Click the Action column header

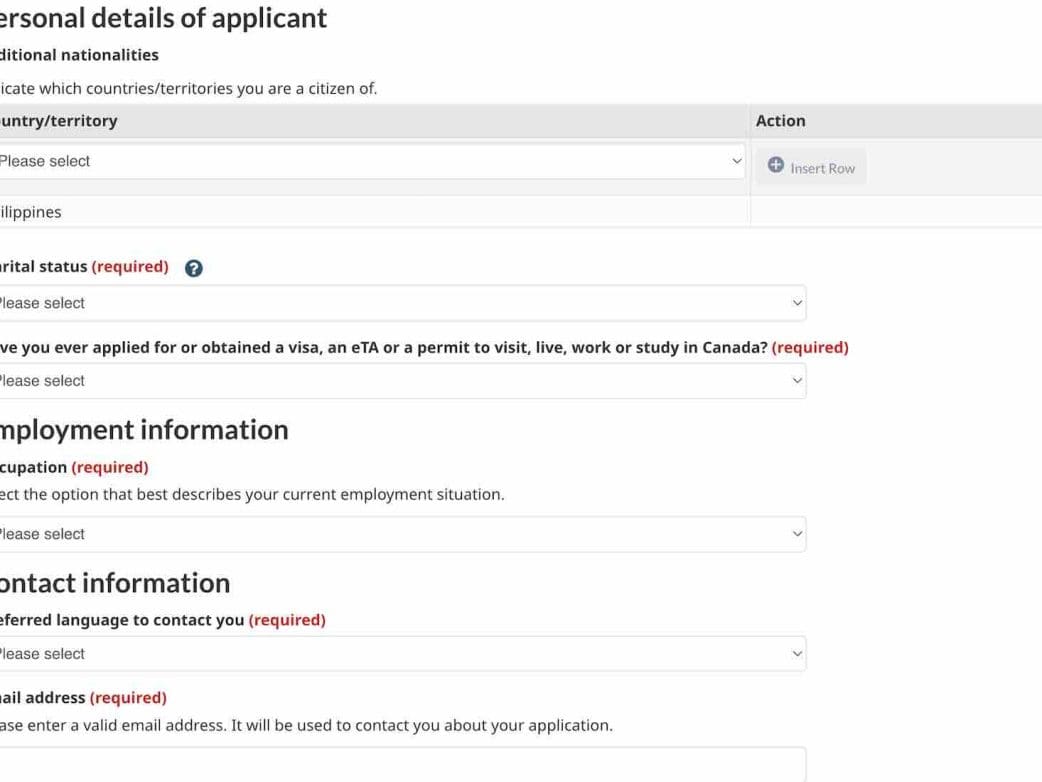(781, 121)
